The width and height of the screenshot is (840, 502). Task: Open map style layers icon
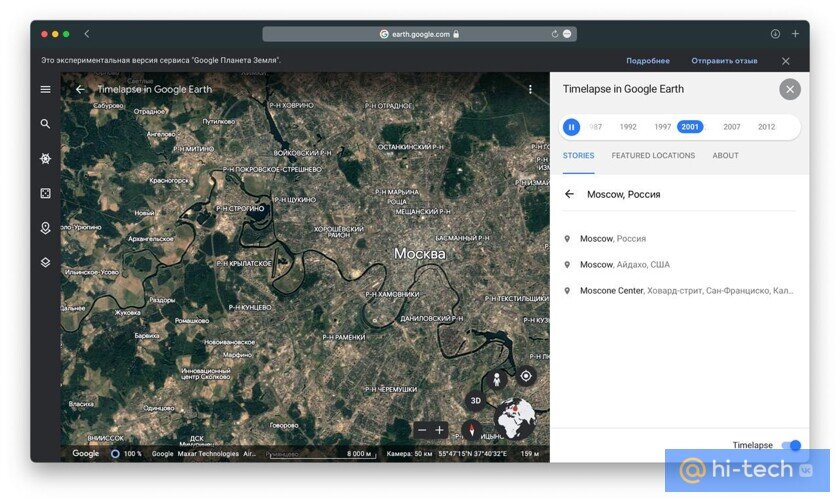click(x=46, y=263)
